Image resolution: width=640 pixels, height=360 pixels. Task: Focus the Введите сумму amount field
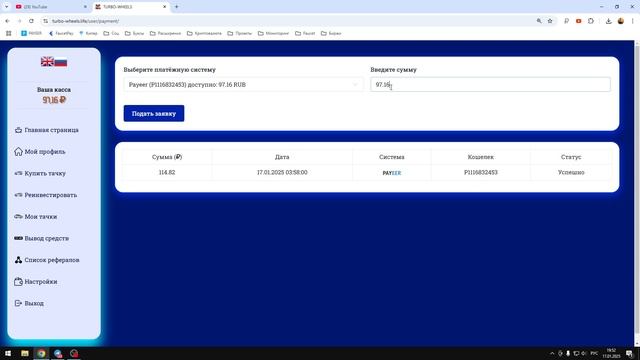490,84
